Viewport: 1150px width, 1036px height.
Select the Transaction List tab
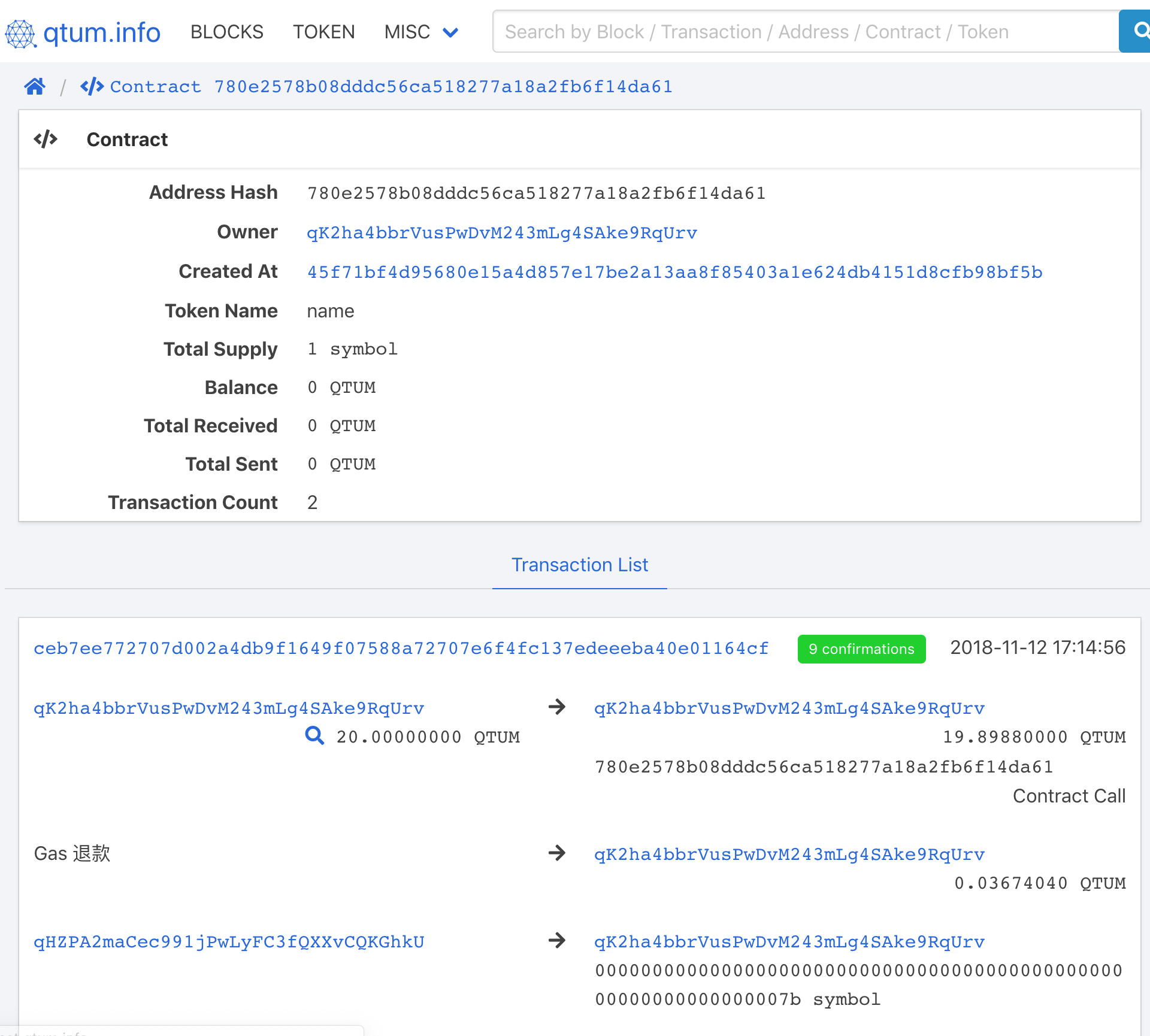click(x=579, y=565)
